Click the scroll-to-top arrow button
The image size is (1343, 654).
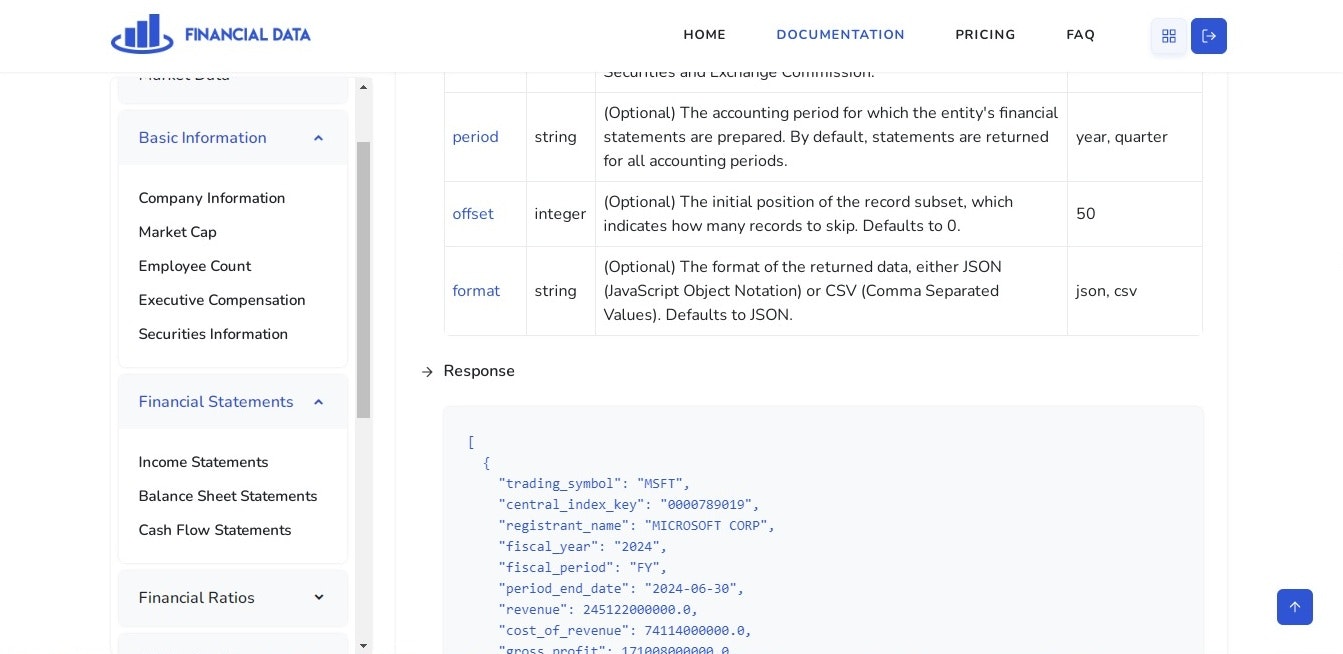point(1295,607)
